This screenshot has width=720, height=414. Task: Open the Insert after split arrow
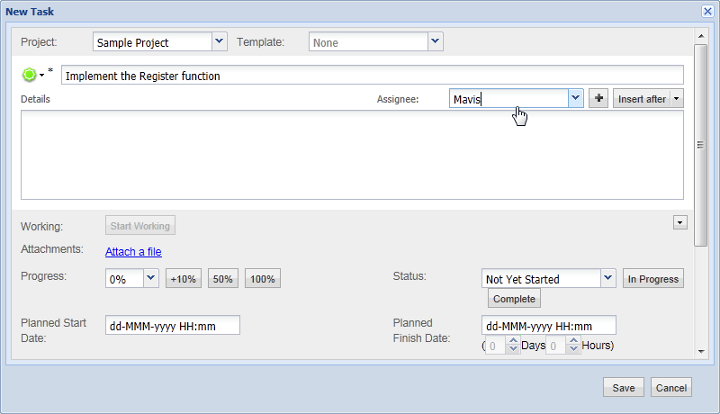pos(676,99)
